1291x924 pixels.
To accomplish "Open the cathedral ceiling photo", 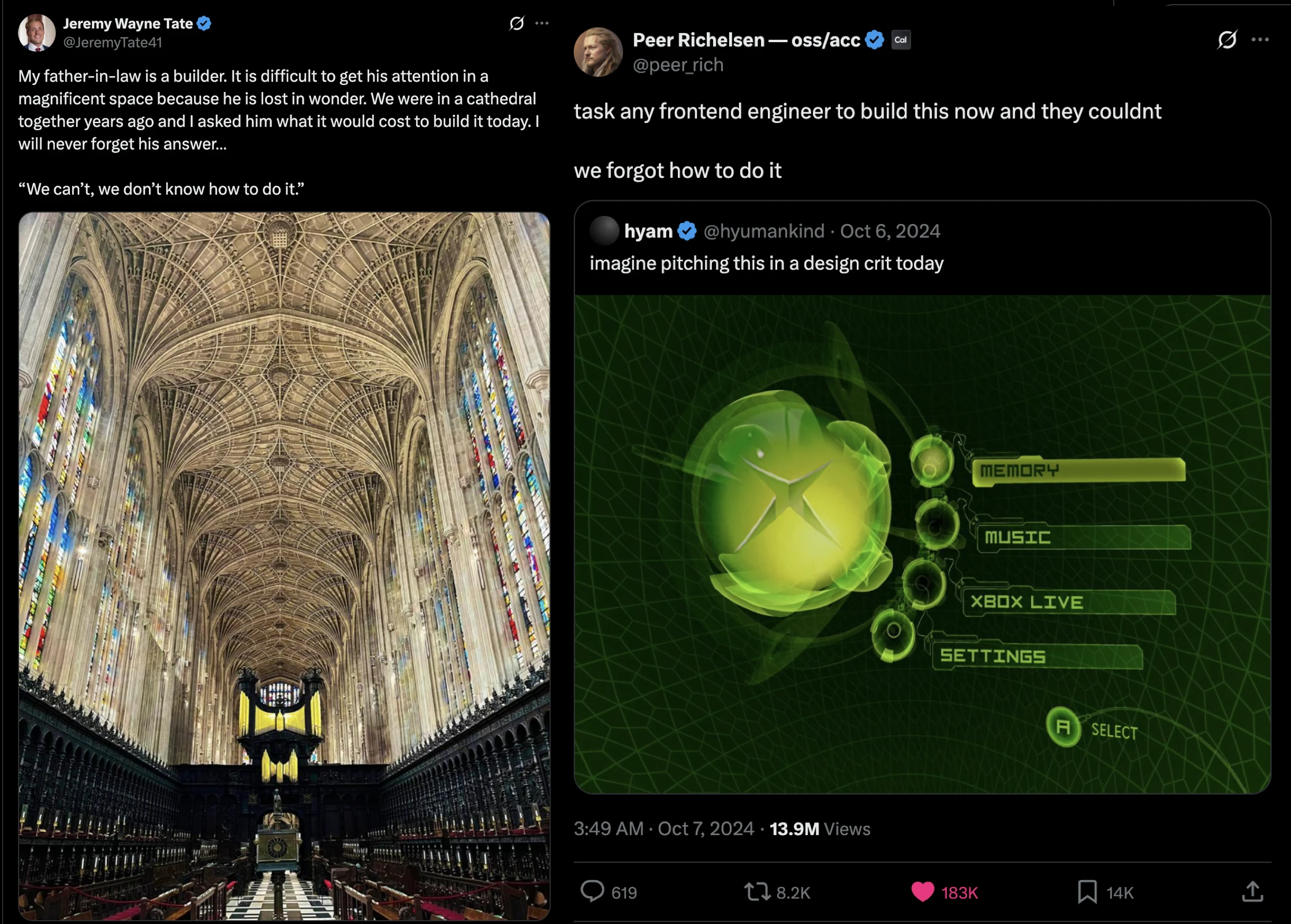I will (284, 566).
